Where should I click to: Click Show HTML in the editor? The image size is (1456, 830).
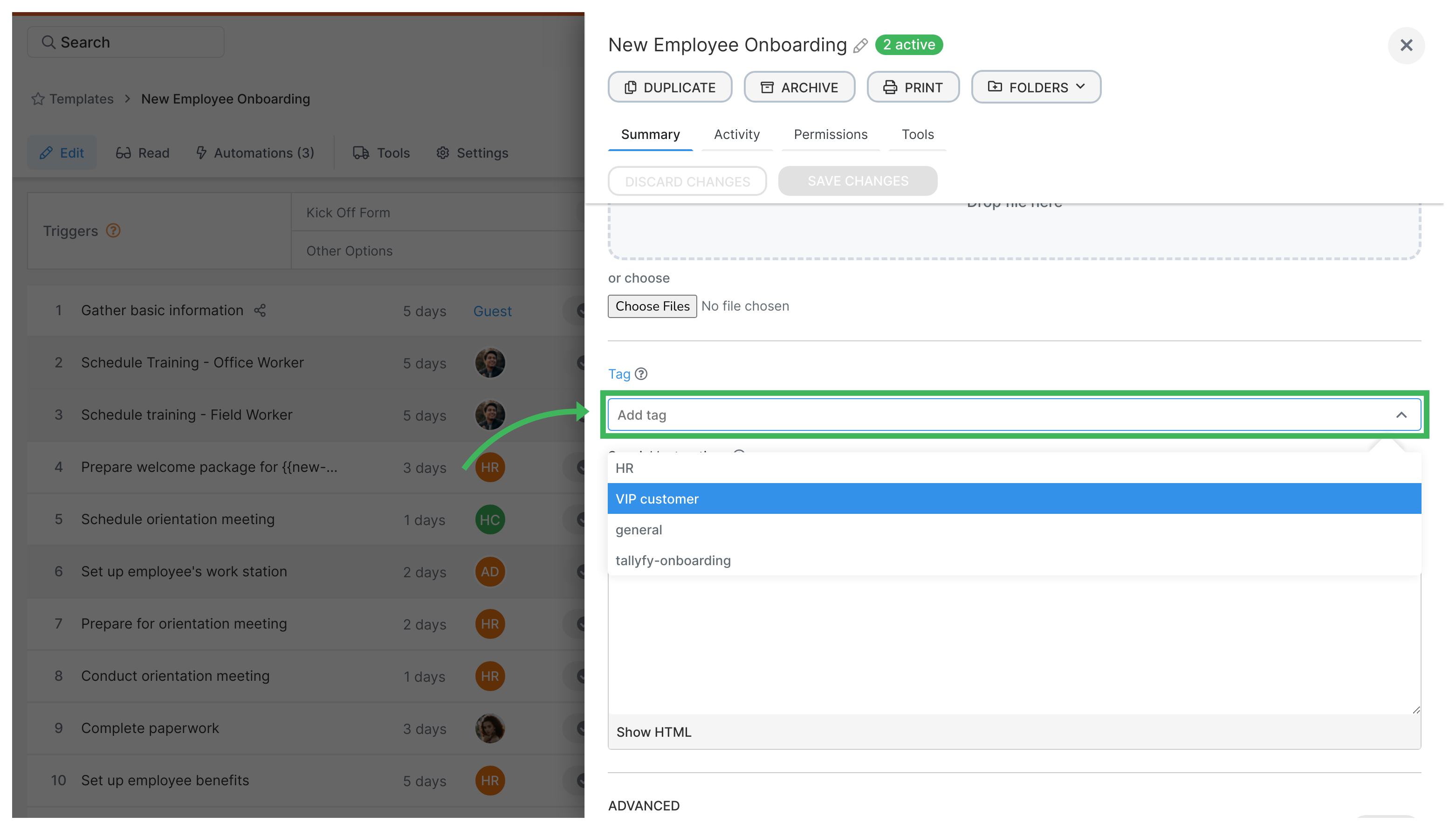pos(653,732)
